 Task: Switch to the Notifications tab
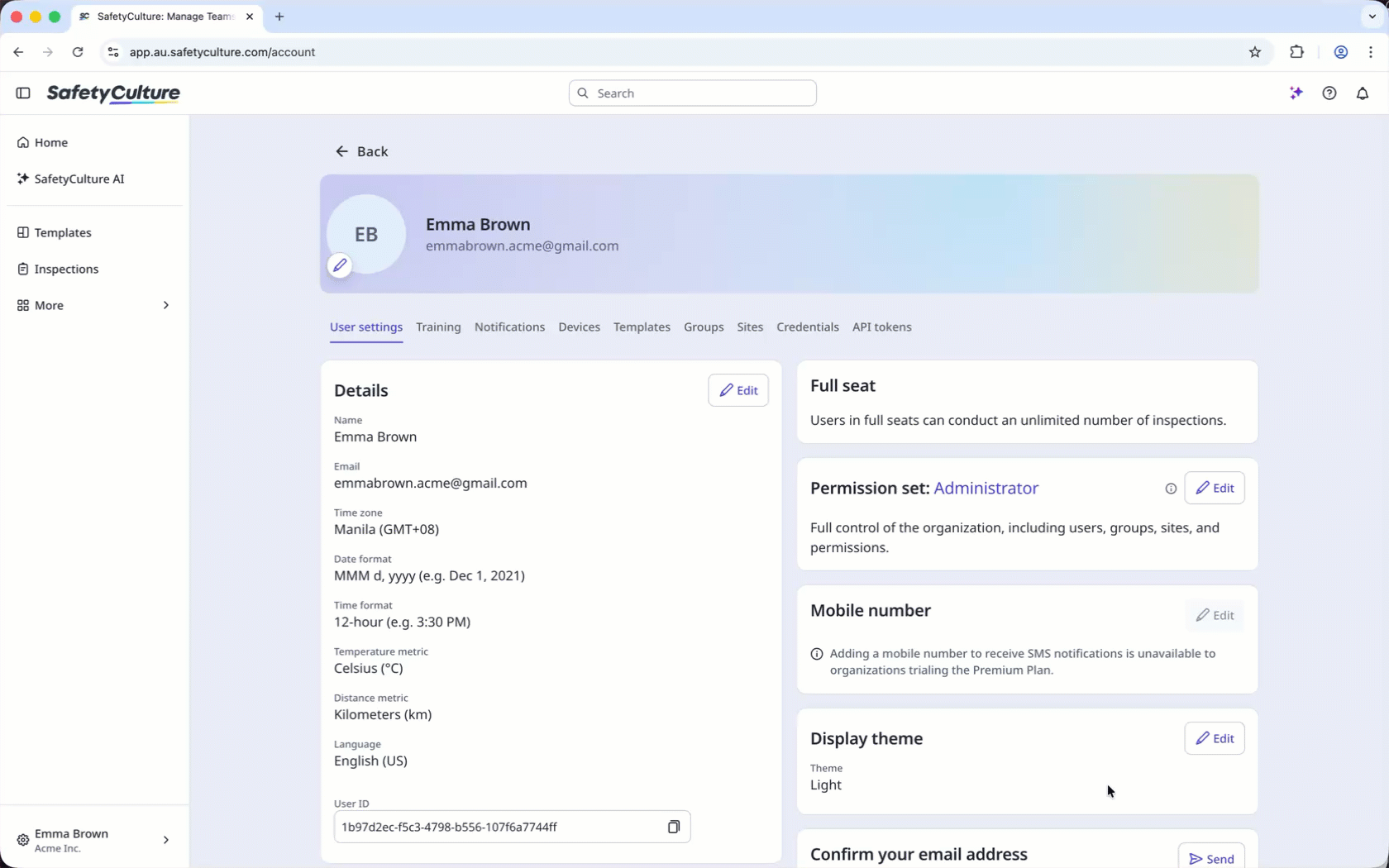pyautogui.click(x=509, y=327)
